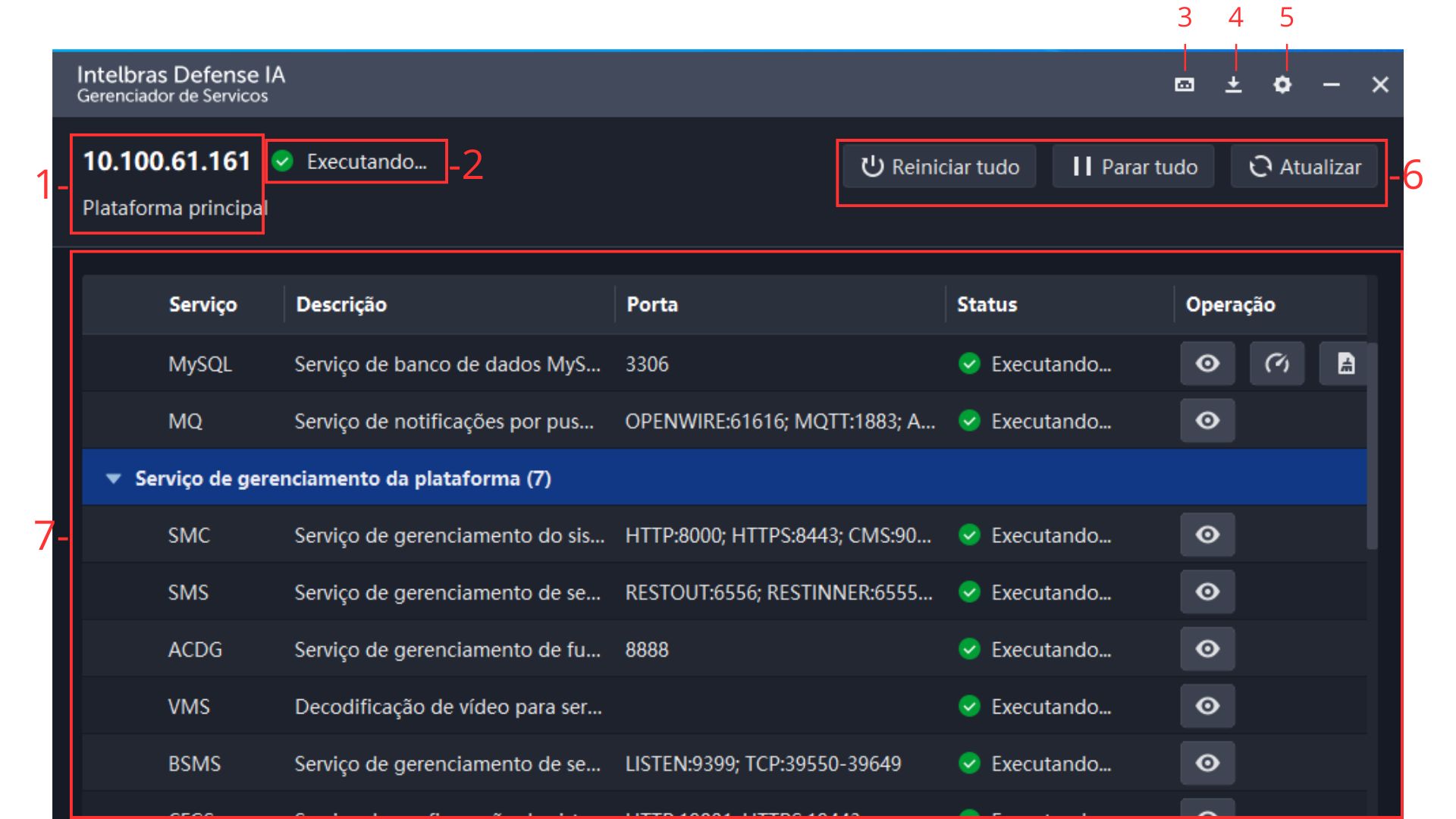Click the vertical scrollbar of service list

click(1372, 447)
